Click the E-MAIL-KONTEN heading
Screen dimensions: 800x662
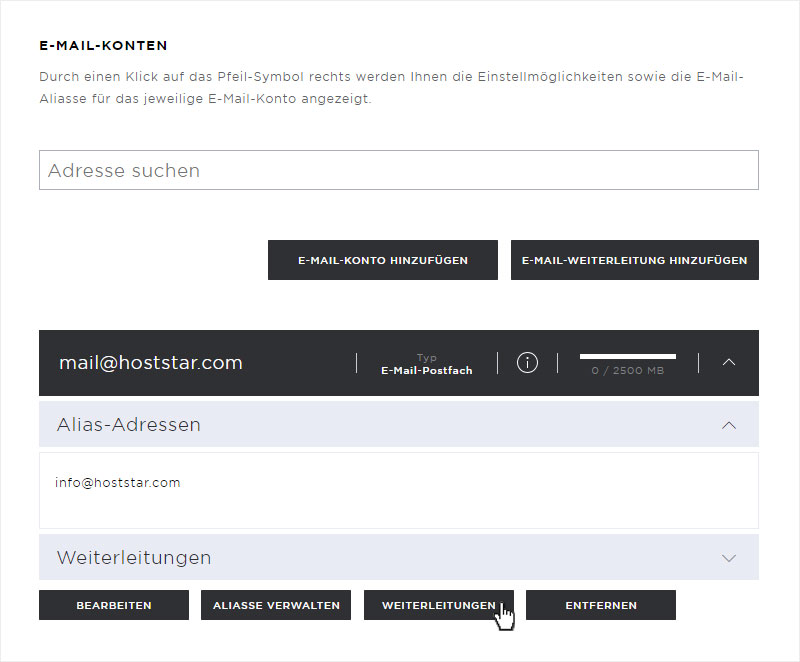104,45
